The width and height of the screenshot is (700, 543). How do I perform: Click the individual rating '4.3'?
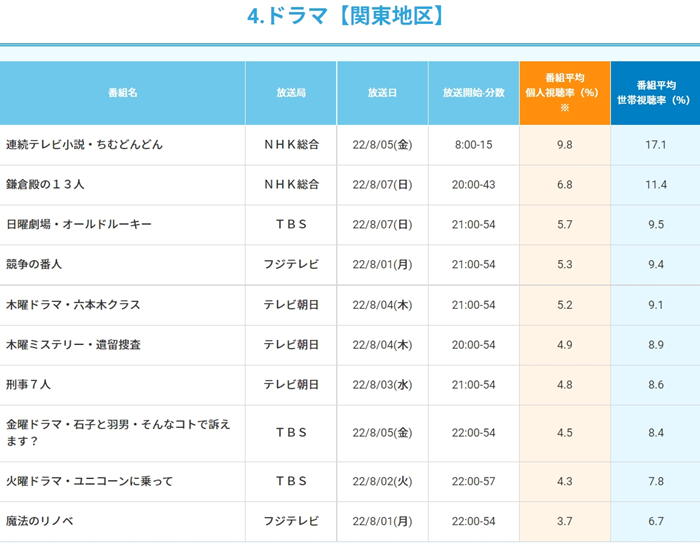[x=565, y=481]
